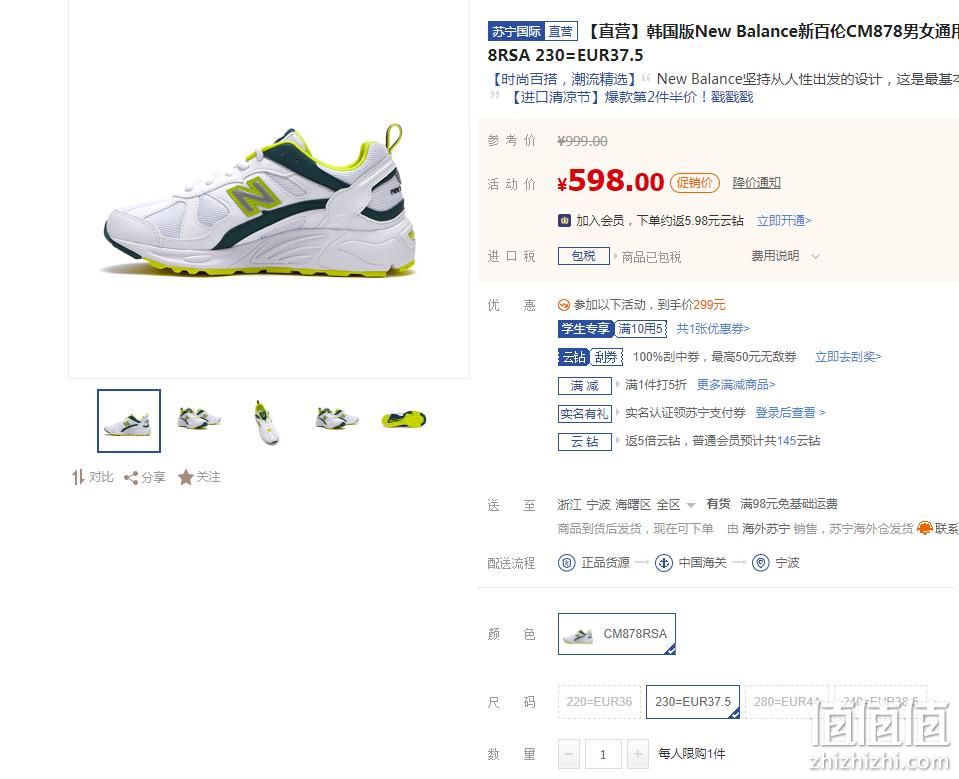Click the 满减 promotion tag
Viewport: 959px width, 779px height.
(585, 386)
